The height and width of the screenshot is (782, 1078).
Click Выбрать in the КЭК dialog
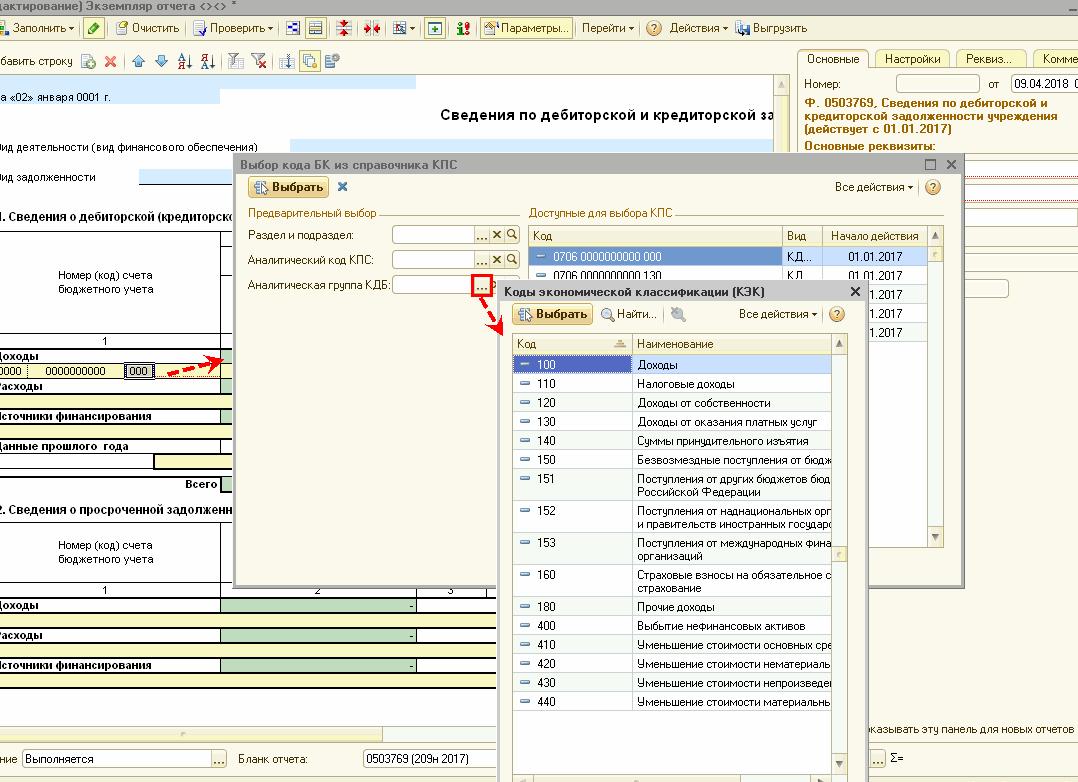553,314
